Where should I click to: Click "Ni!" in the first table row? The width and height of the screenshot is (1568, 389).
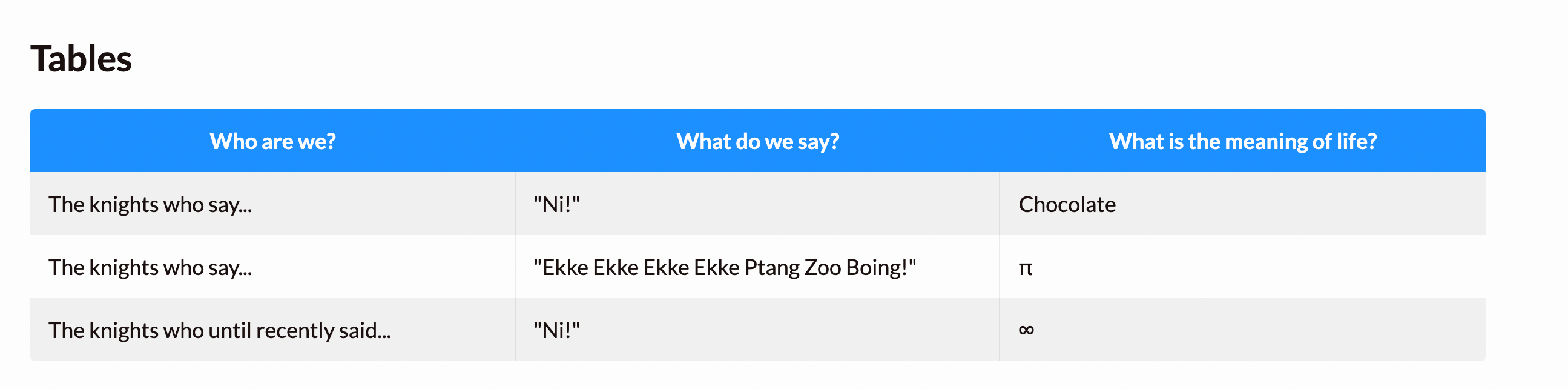coord(556,204)
